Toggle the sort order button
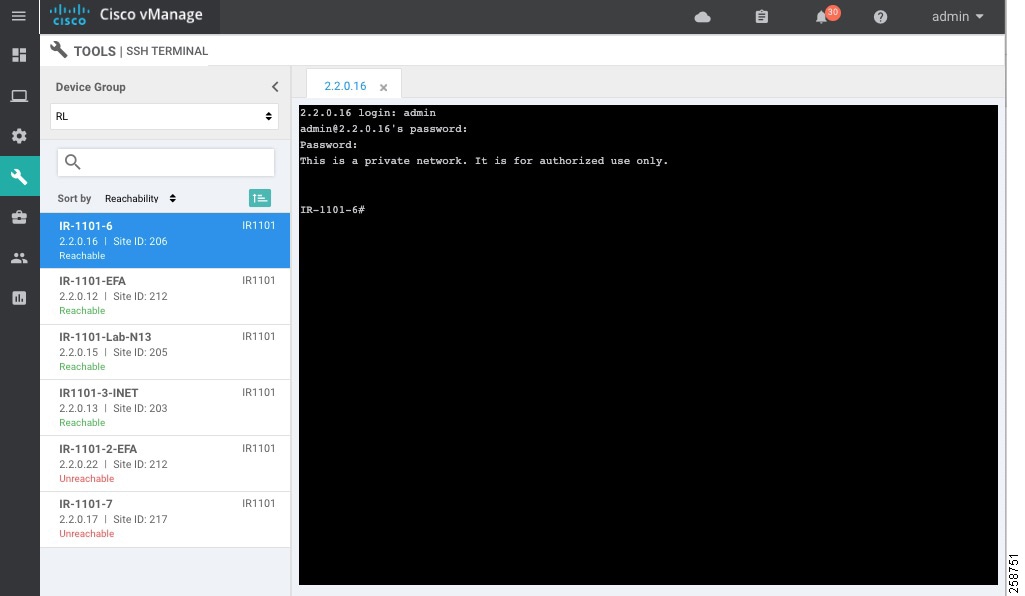This screenshot has width=1025, height=596. point(260,198)
